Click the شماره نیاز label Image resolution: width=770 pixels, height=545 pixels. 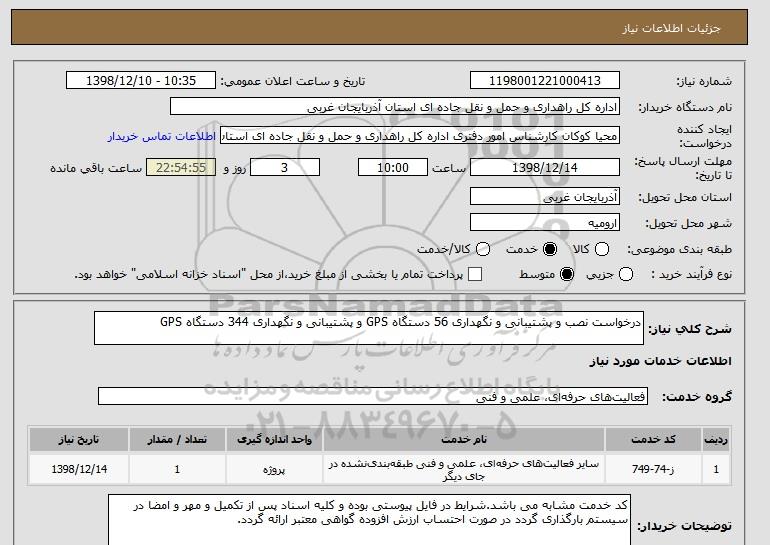pyautogui.click(x=704, y=81)
